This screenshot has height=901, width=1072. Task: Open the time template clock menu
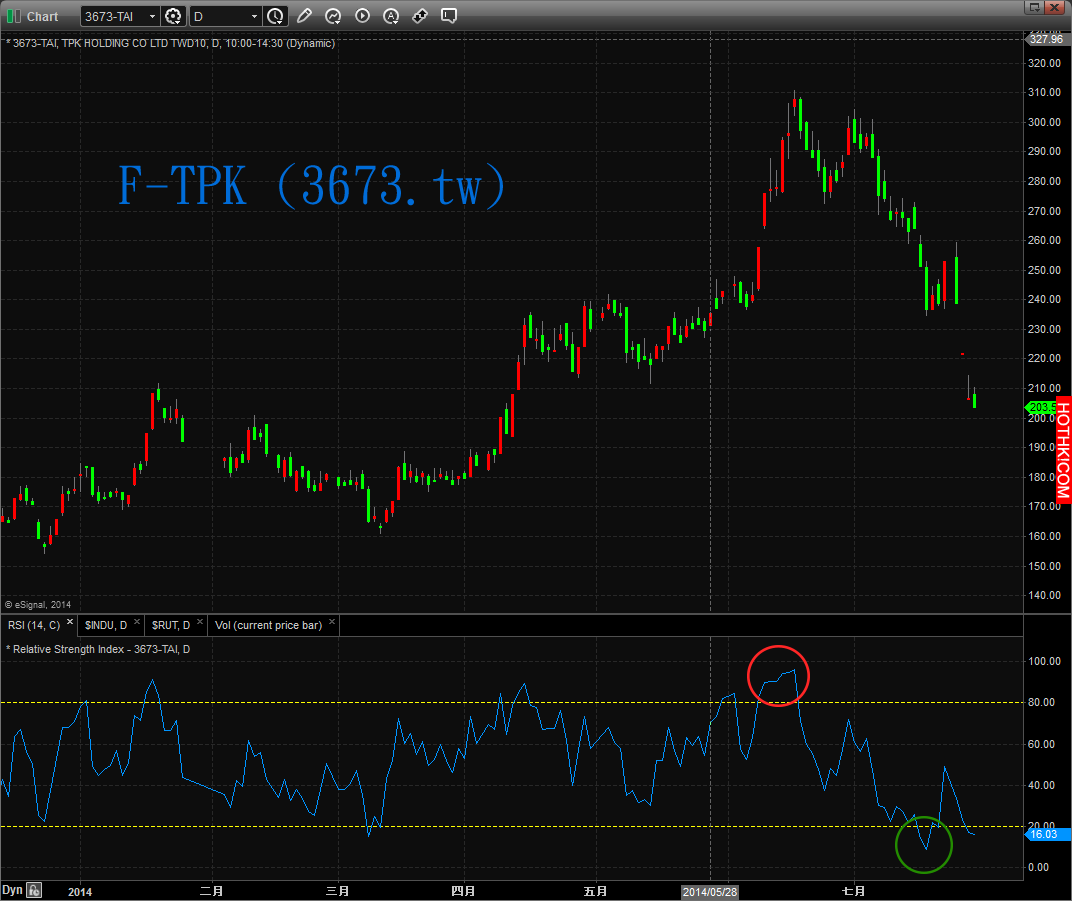pyautogui.click(x=275, y=16)
